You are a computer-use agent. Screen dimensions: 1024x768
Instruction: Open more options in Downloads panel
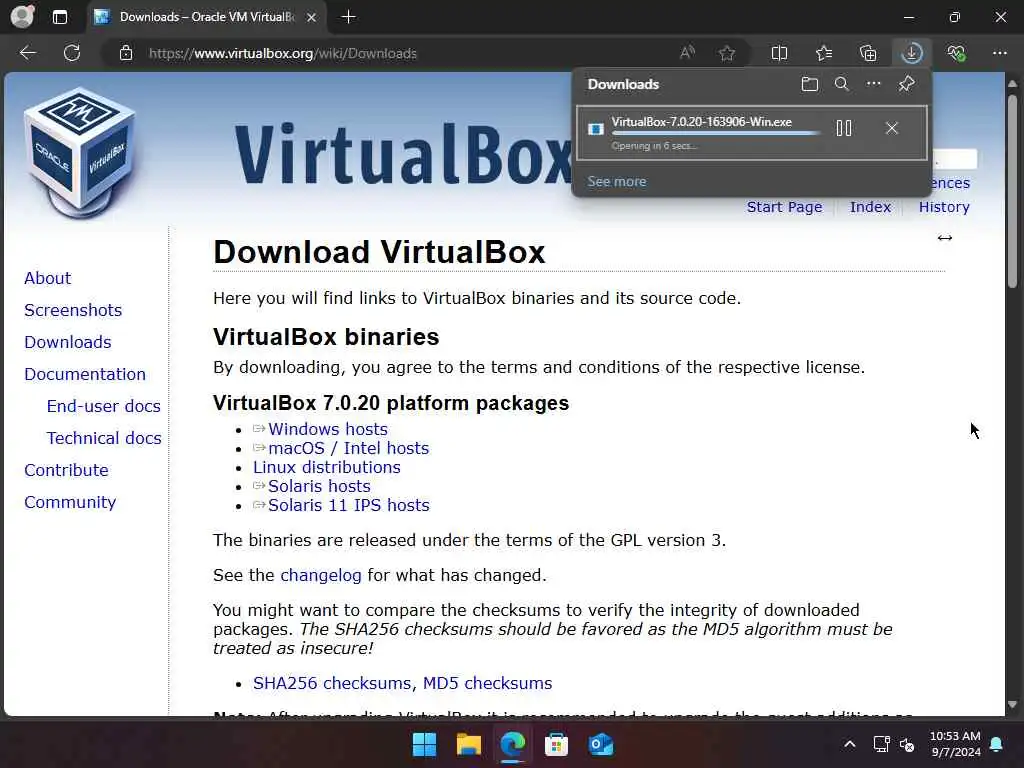coord(874,84)
